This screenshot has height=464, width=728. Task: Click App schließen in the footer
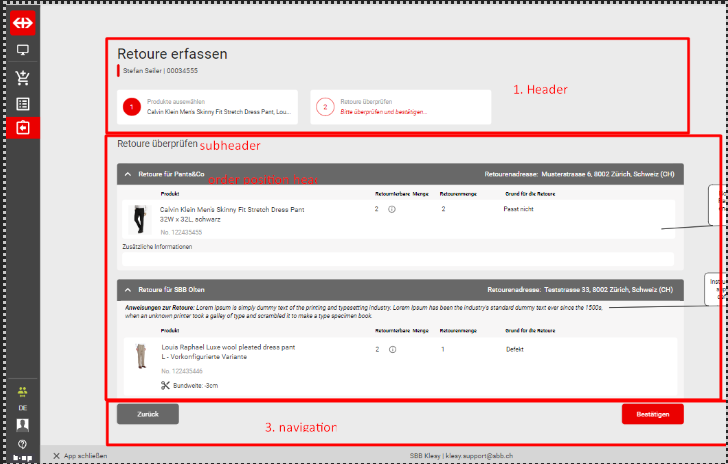coord(78,456)
